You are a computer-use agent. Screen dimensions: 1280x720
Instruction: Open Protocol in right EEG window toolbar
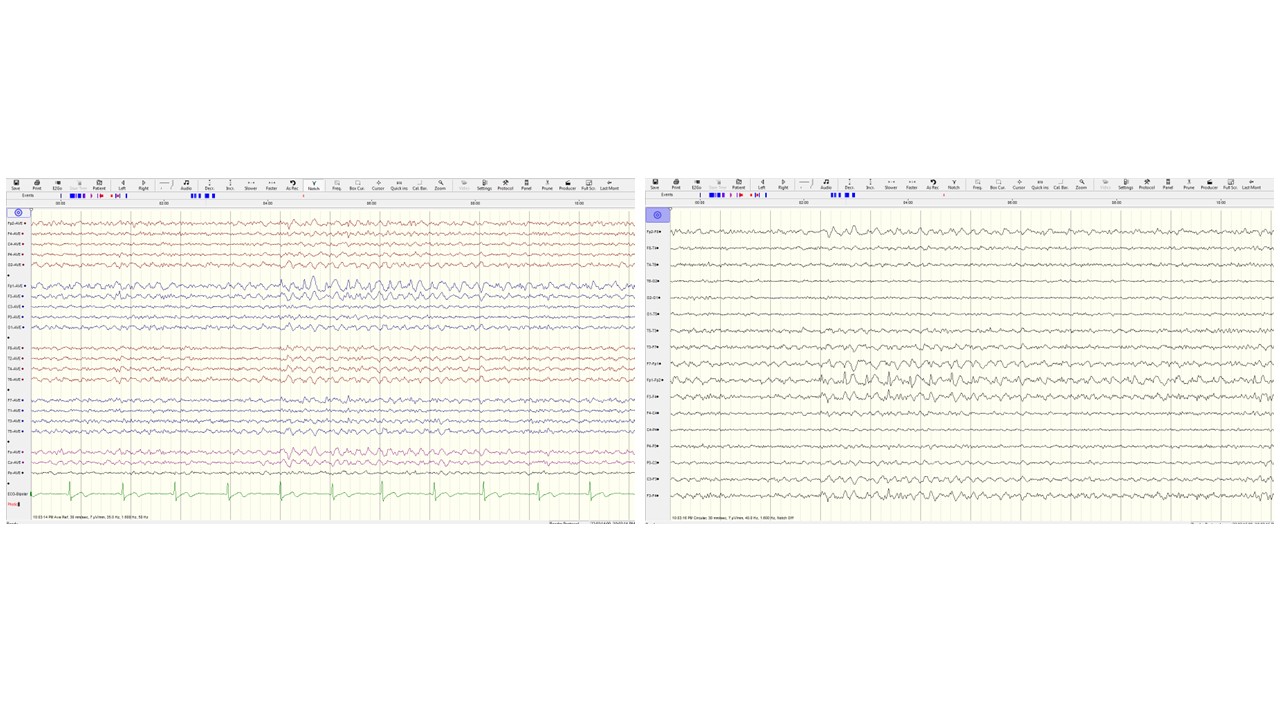pyautogui.click(x=1146, y=184)
